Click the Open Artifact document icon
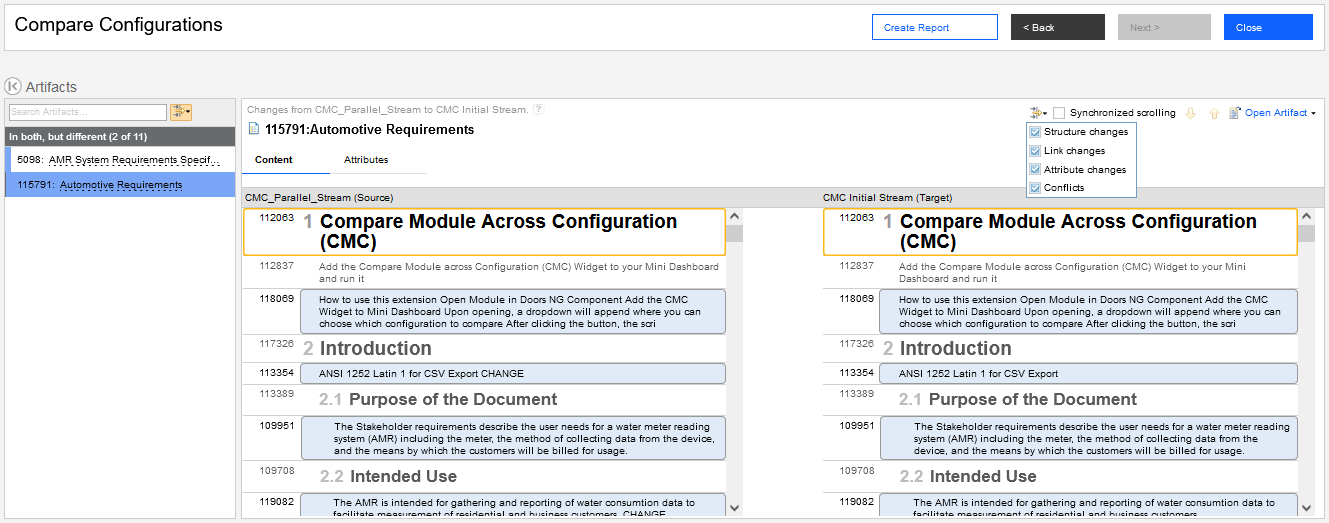Screen dimensions: 1329x523 tap(1235, 113)
